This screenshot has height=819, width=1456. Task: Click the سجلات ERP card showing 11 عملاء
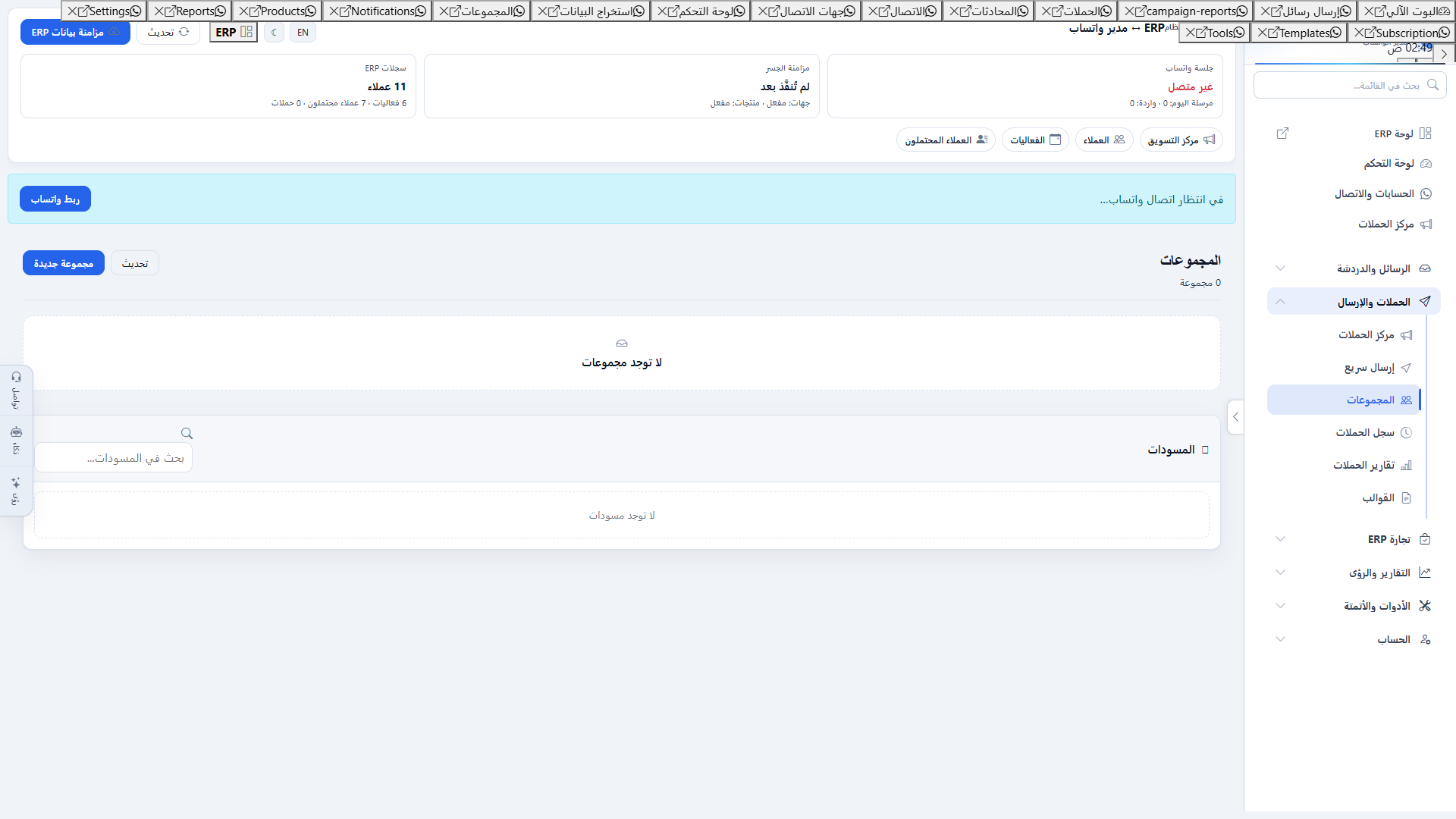coord(218,86)
